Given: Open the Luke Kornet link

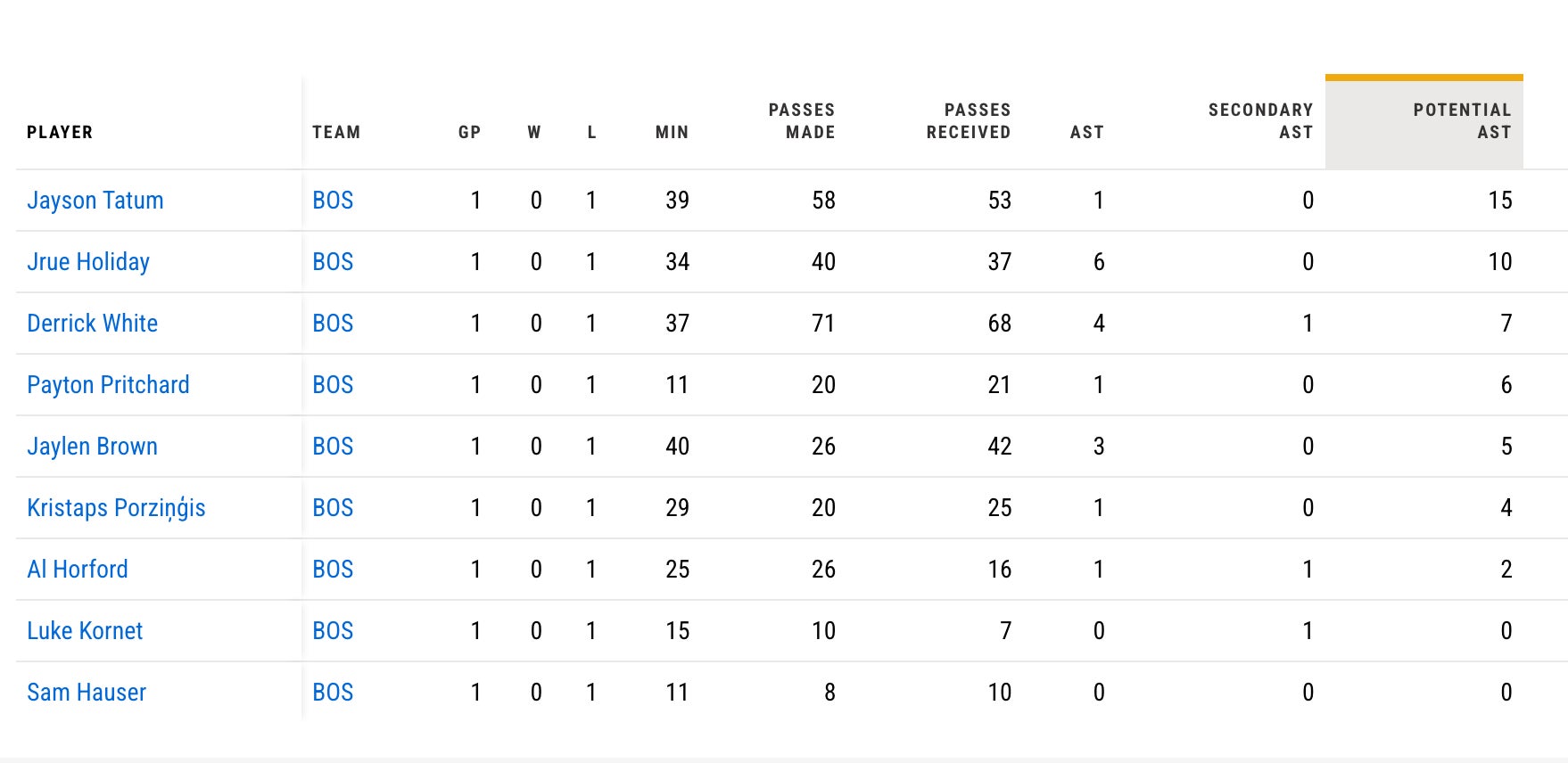Looking at the screenshot, I should click(85, 631).
